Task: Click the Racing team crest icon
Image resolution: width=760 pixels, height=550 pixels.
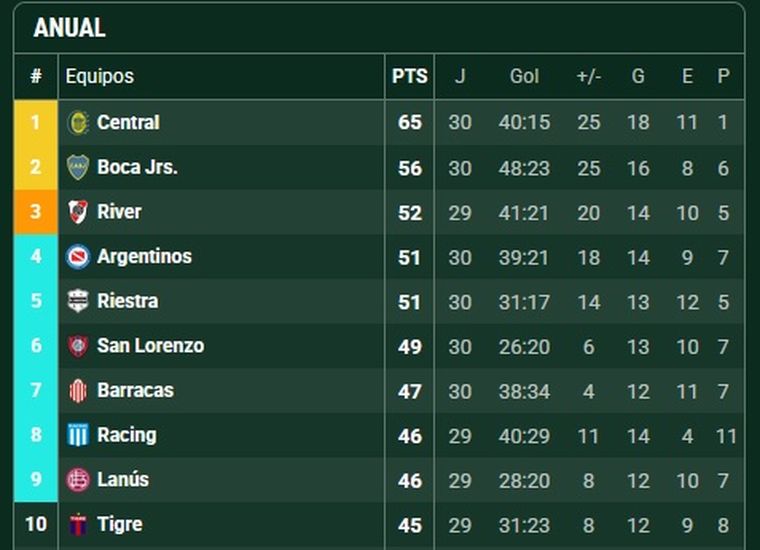Action: pos(78,435)
